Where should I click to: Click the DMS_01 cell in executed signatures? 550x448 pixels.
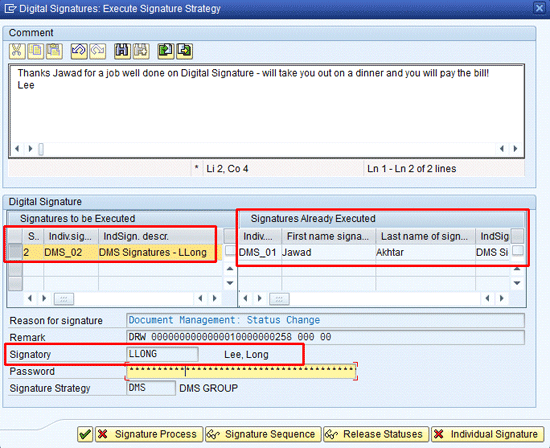[260, 252]
